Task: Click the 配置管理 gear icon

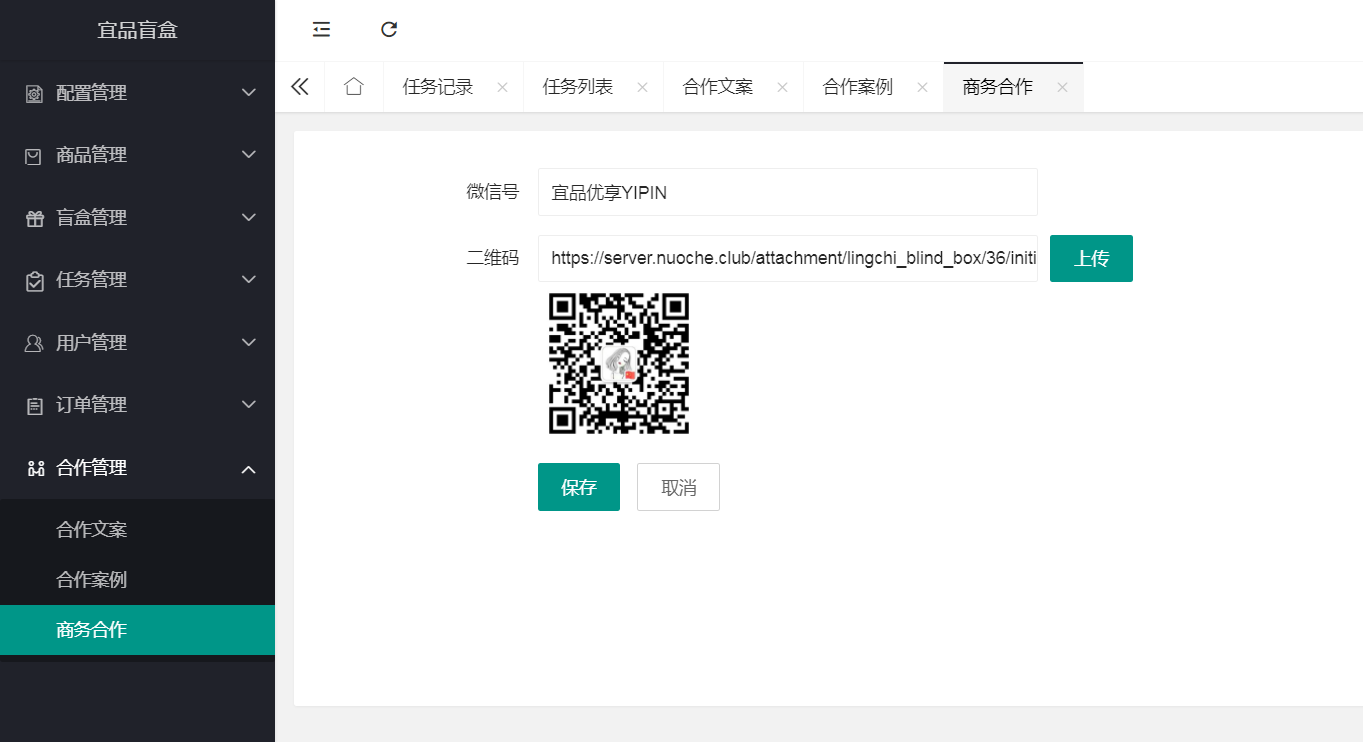Action: [x=34, y=94]
